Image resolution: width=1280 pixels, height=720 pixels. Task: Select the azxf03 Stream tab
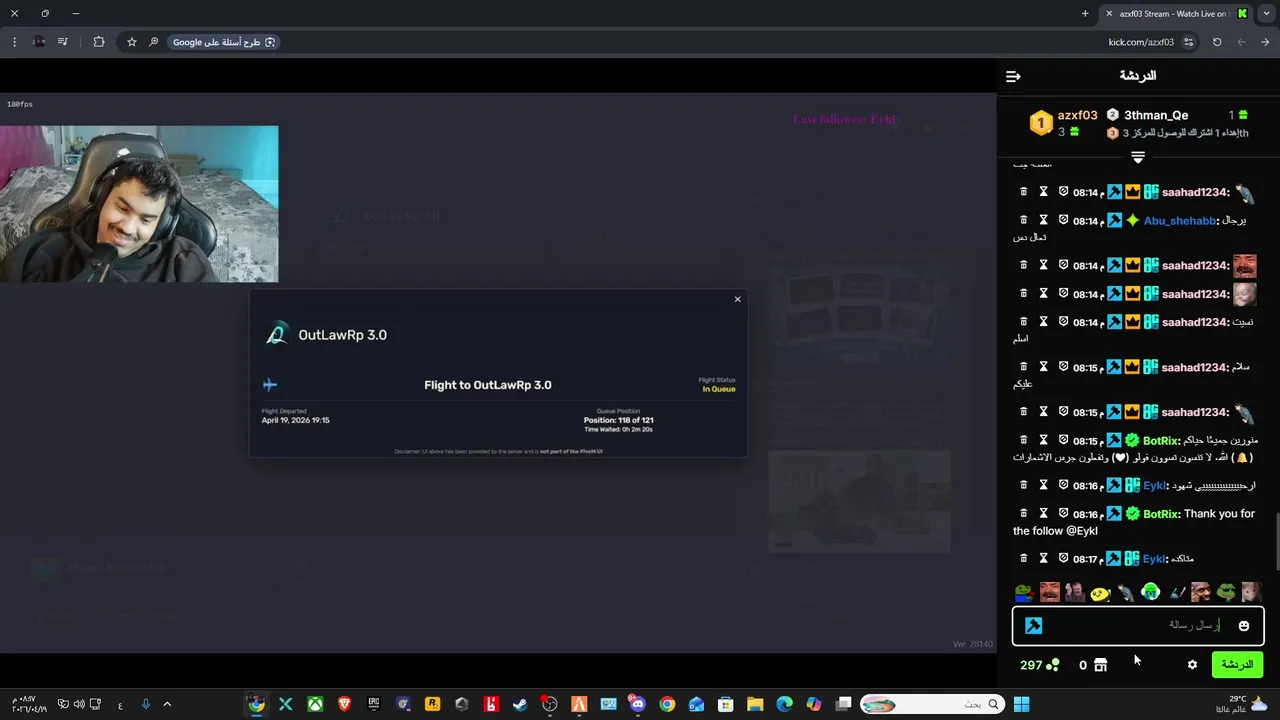coord(1175,14)
